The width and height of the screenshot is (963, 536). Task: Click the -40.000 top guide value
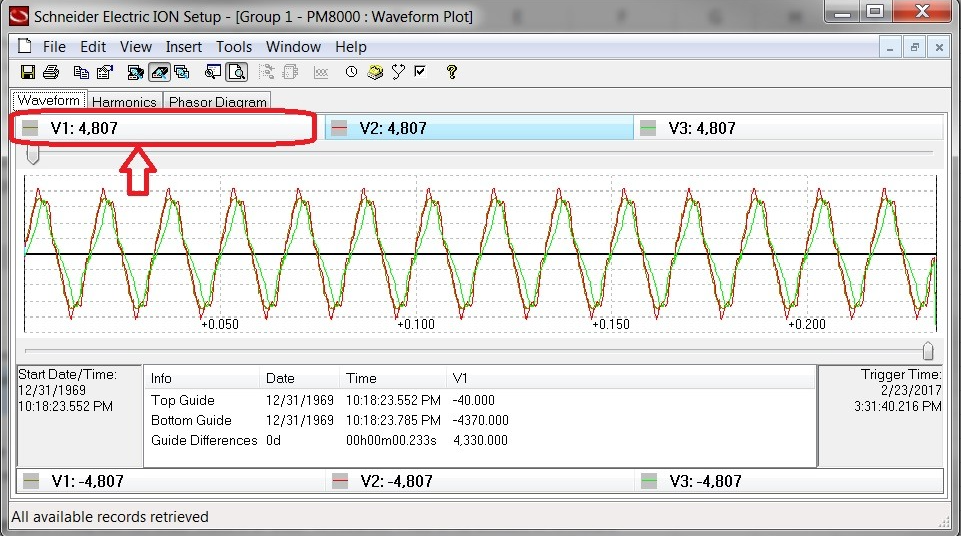pyautogui.click(x=474, y=400)
